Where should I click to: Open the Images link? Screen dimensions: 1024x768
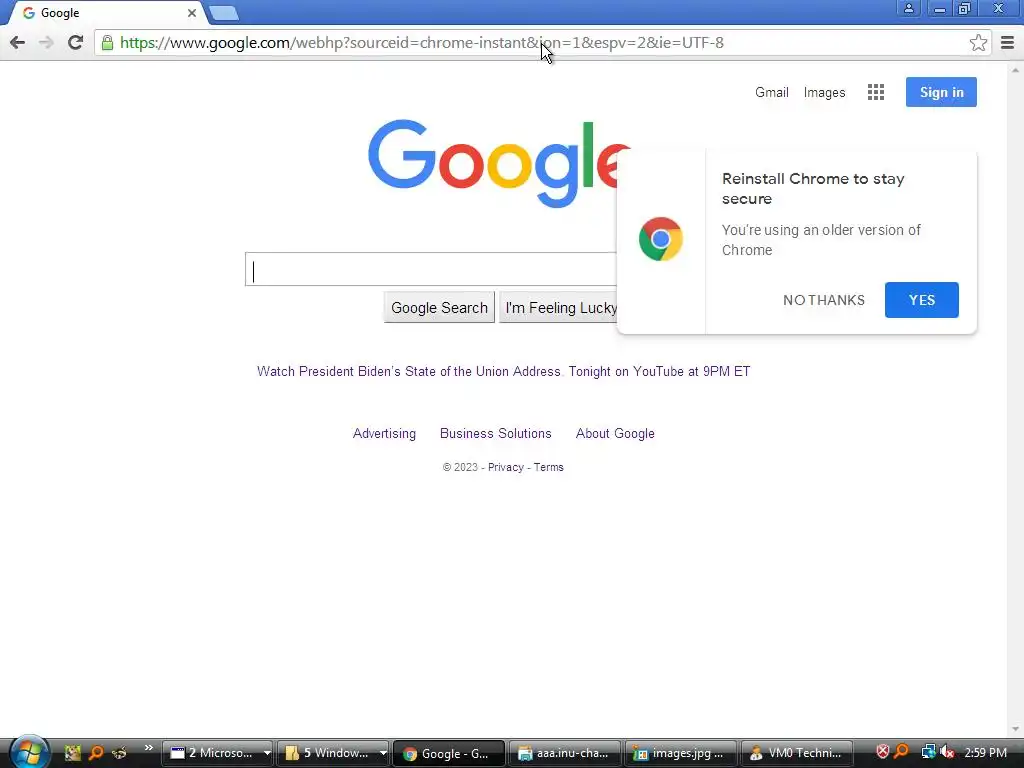824,92
